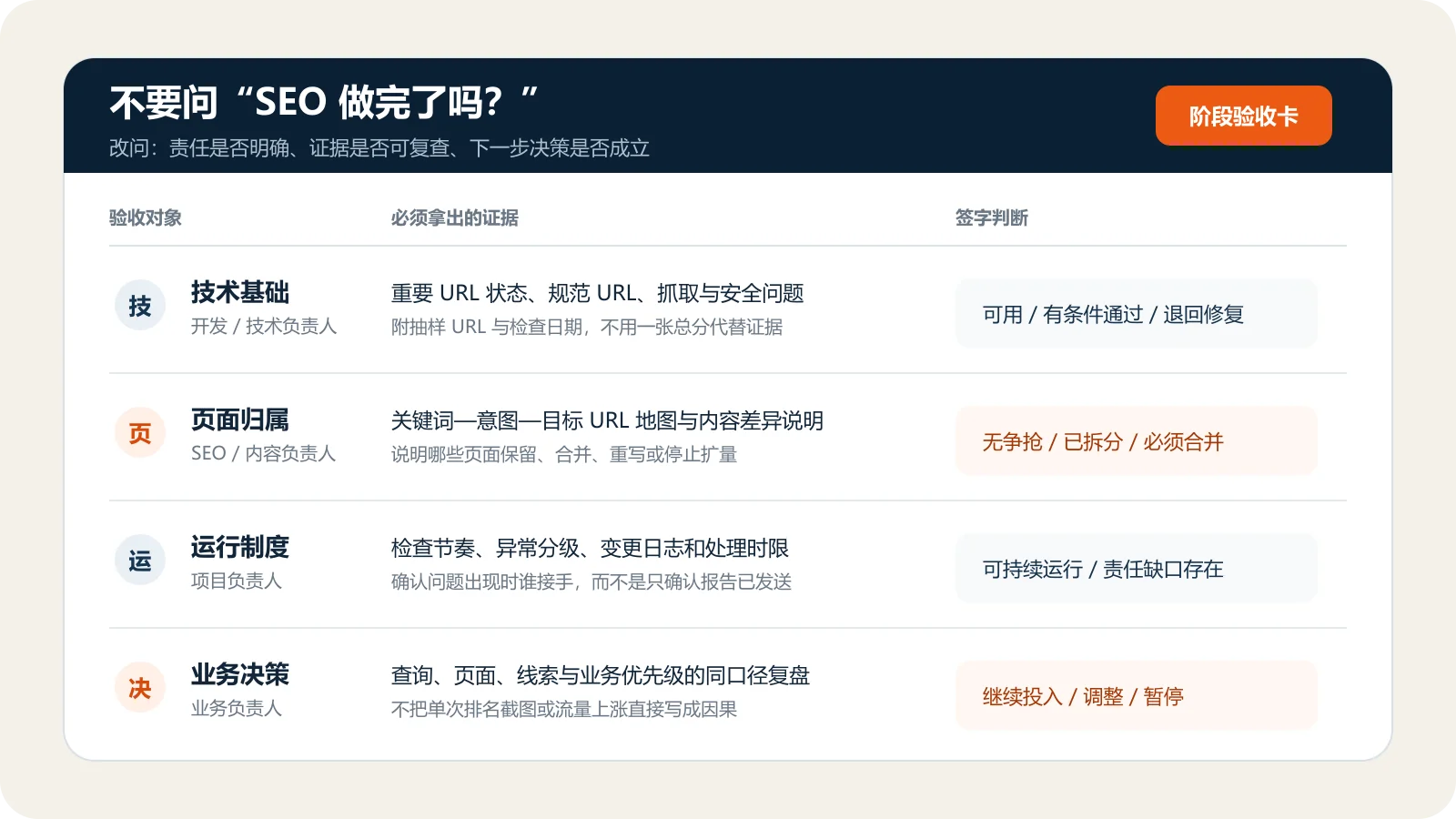Viewport: 1456px width, 819px height.
Task: Click 开发 / 技术负责人 owner label
Action: pos(264,326)
